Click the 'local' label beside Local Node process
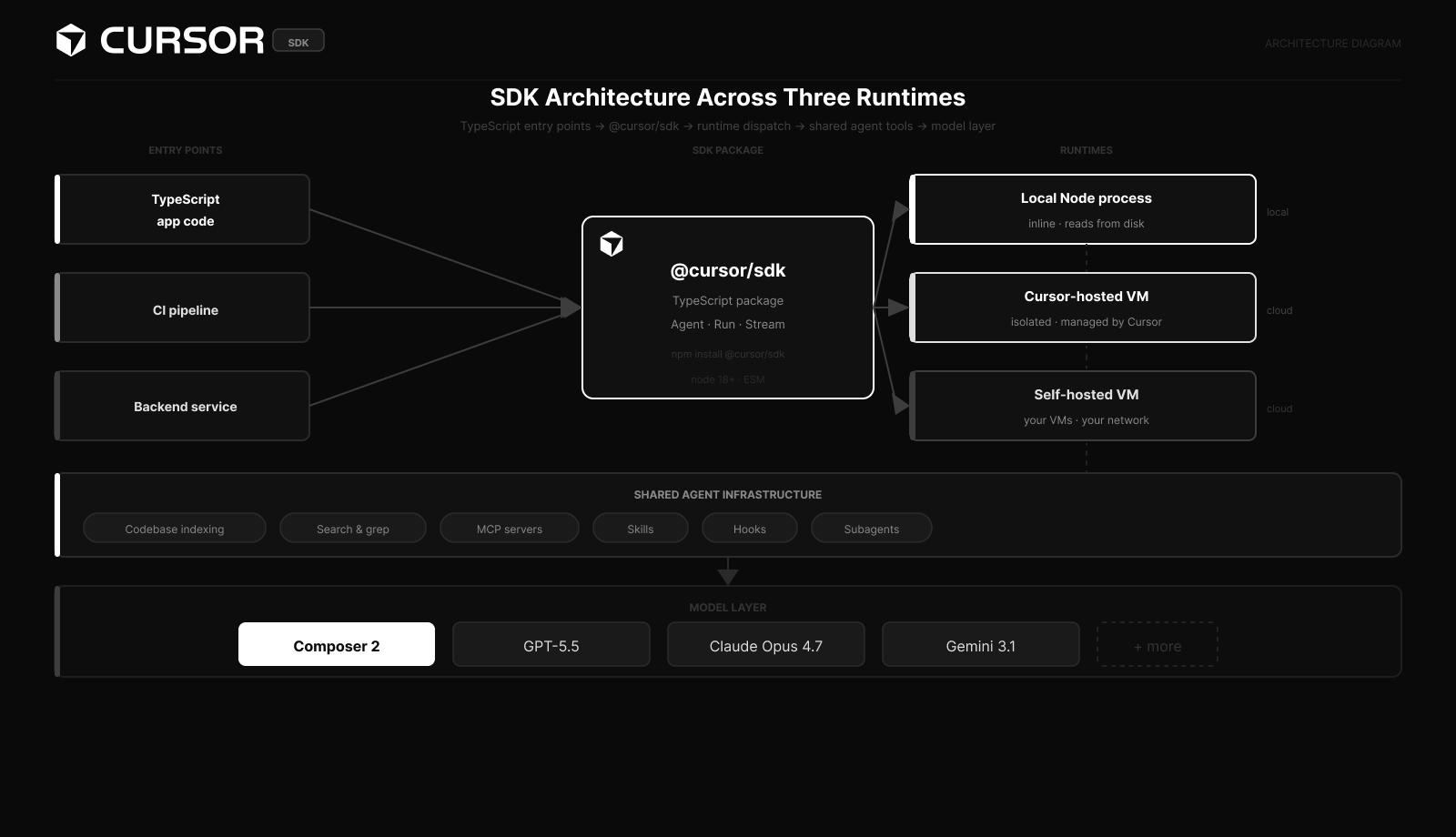The height and width of the screenshot is (837, 1456). tap(1278, 212)
